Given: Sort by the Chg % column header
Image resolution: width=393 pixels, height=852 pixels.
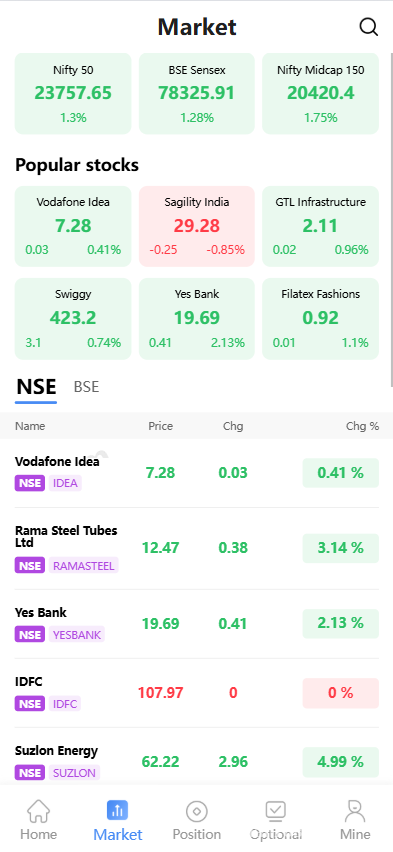Looking at the screenshot, I should pyautogui.click(x=363, y=426).
